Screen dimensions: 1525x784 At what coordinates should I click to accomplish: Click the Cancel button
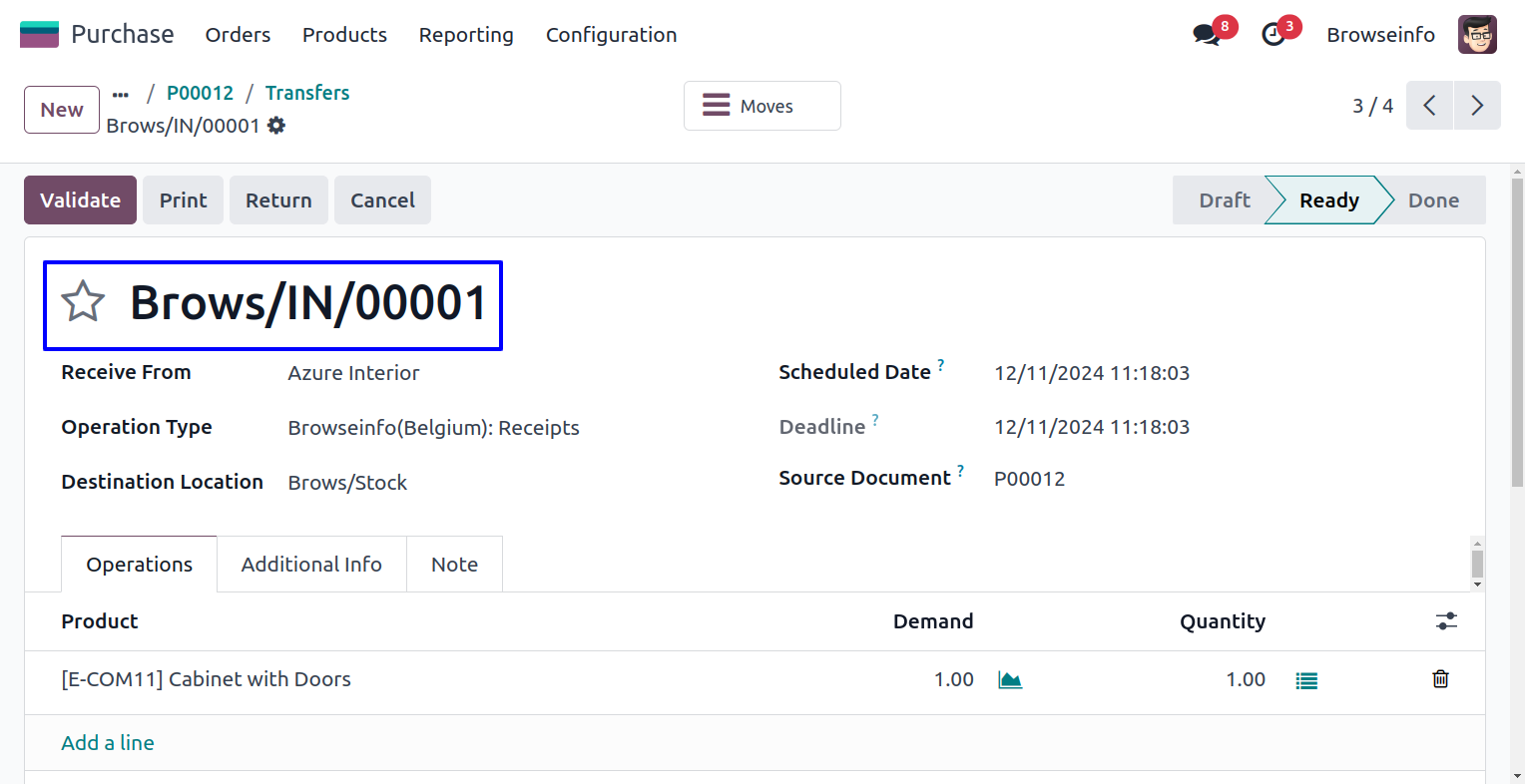(x=382, y=200)
